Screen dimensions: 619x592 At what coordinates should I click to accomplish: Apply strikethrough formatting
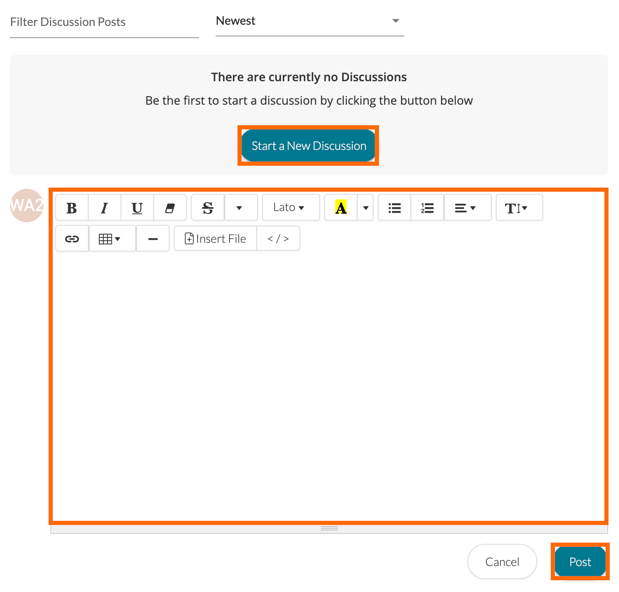click(208, 208)
